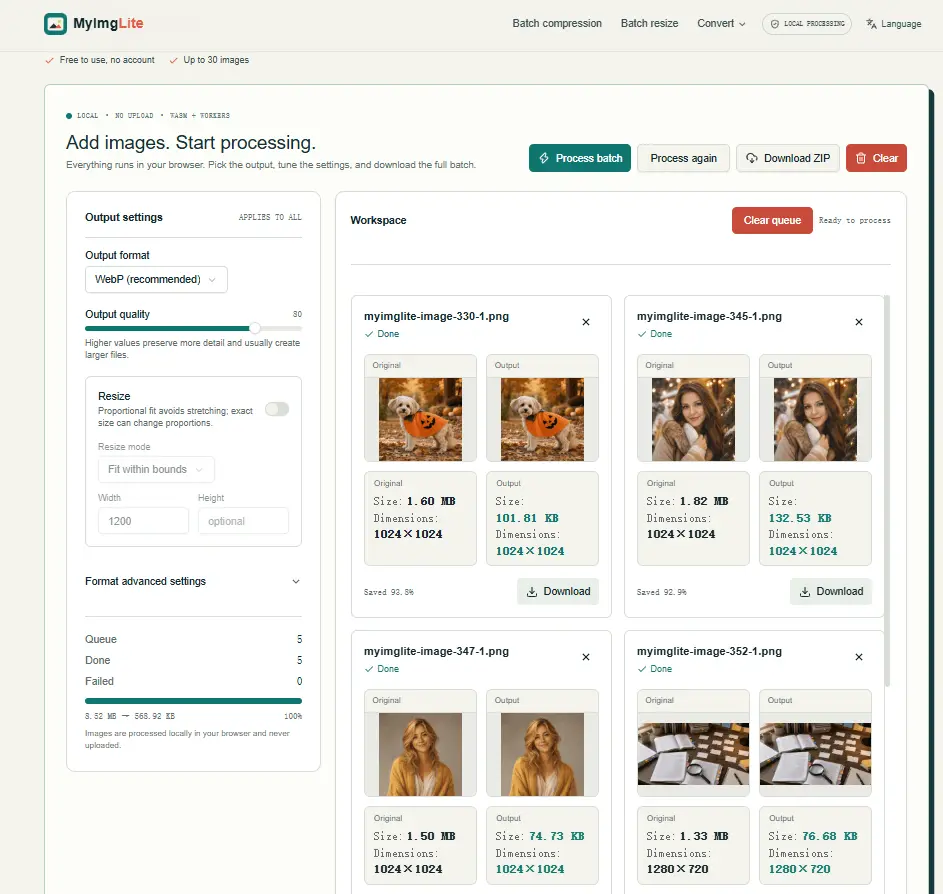Click the batch progress bar at 100%
943x894 pixels.
tap(193, 701)
